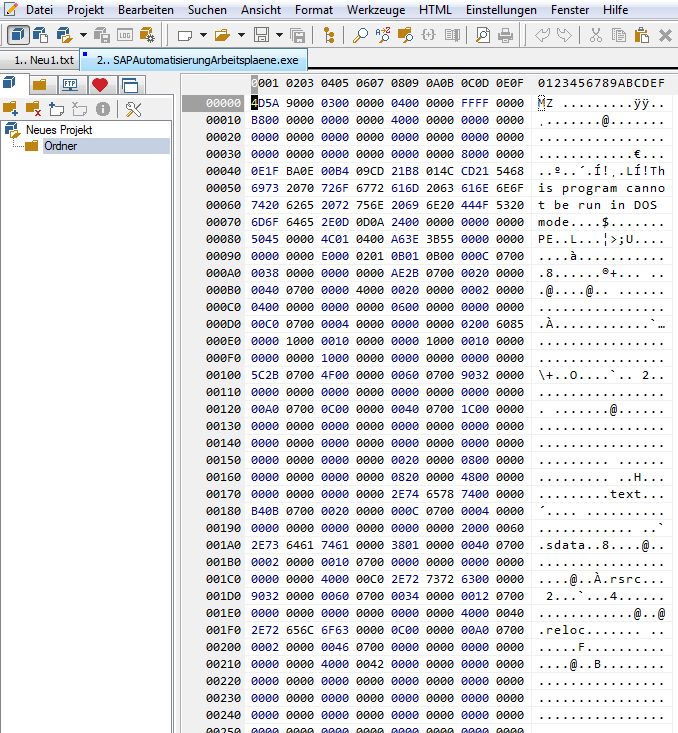This screenshot has height=733, width=678.
Task: Switch to the project cube panel tab
Action: click(x=10, y=84)
